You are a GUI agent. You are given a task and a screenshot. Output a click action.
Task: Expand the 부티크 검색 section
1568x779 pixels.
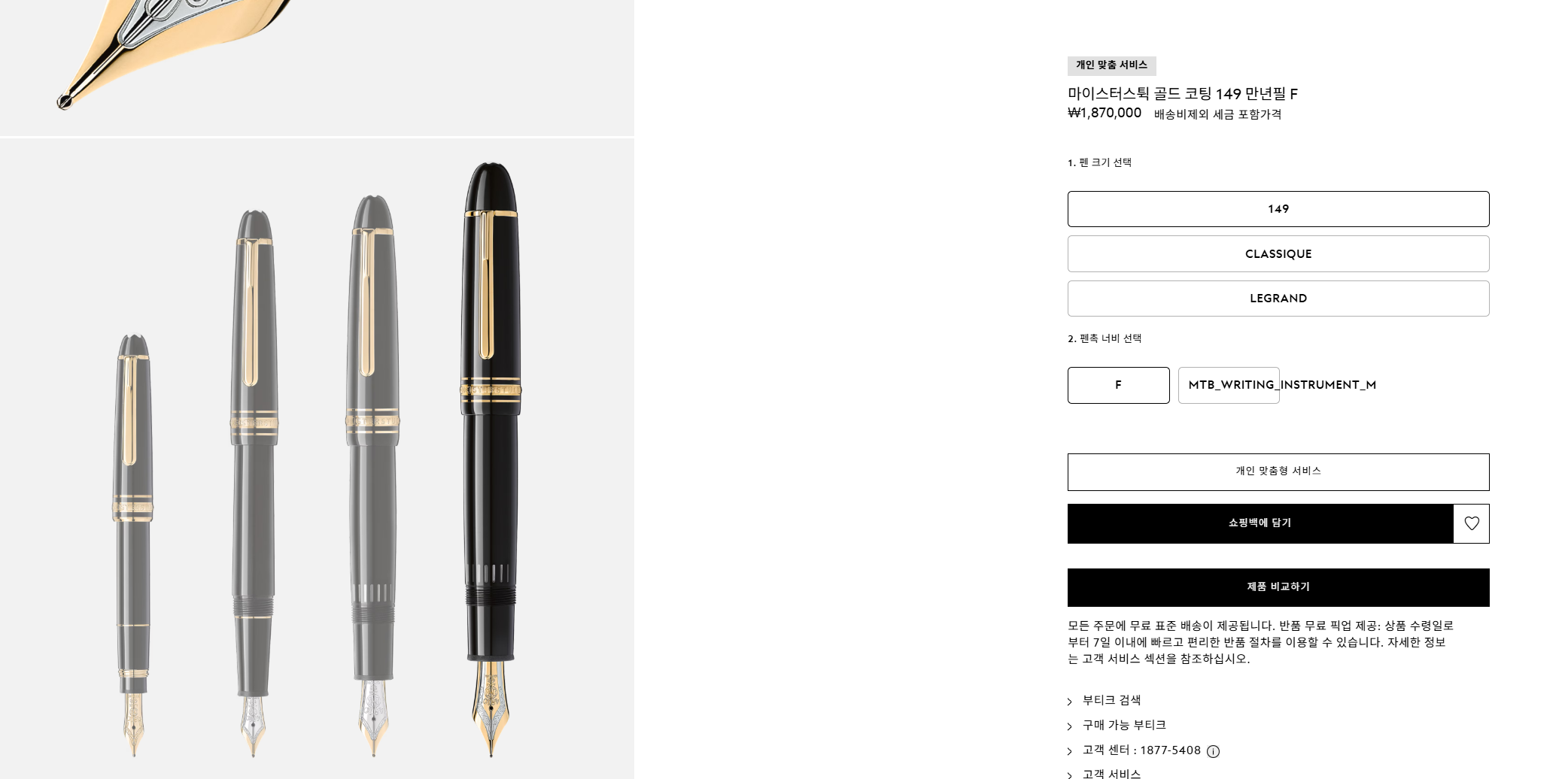(1111, 700)
